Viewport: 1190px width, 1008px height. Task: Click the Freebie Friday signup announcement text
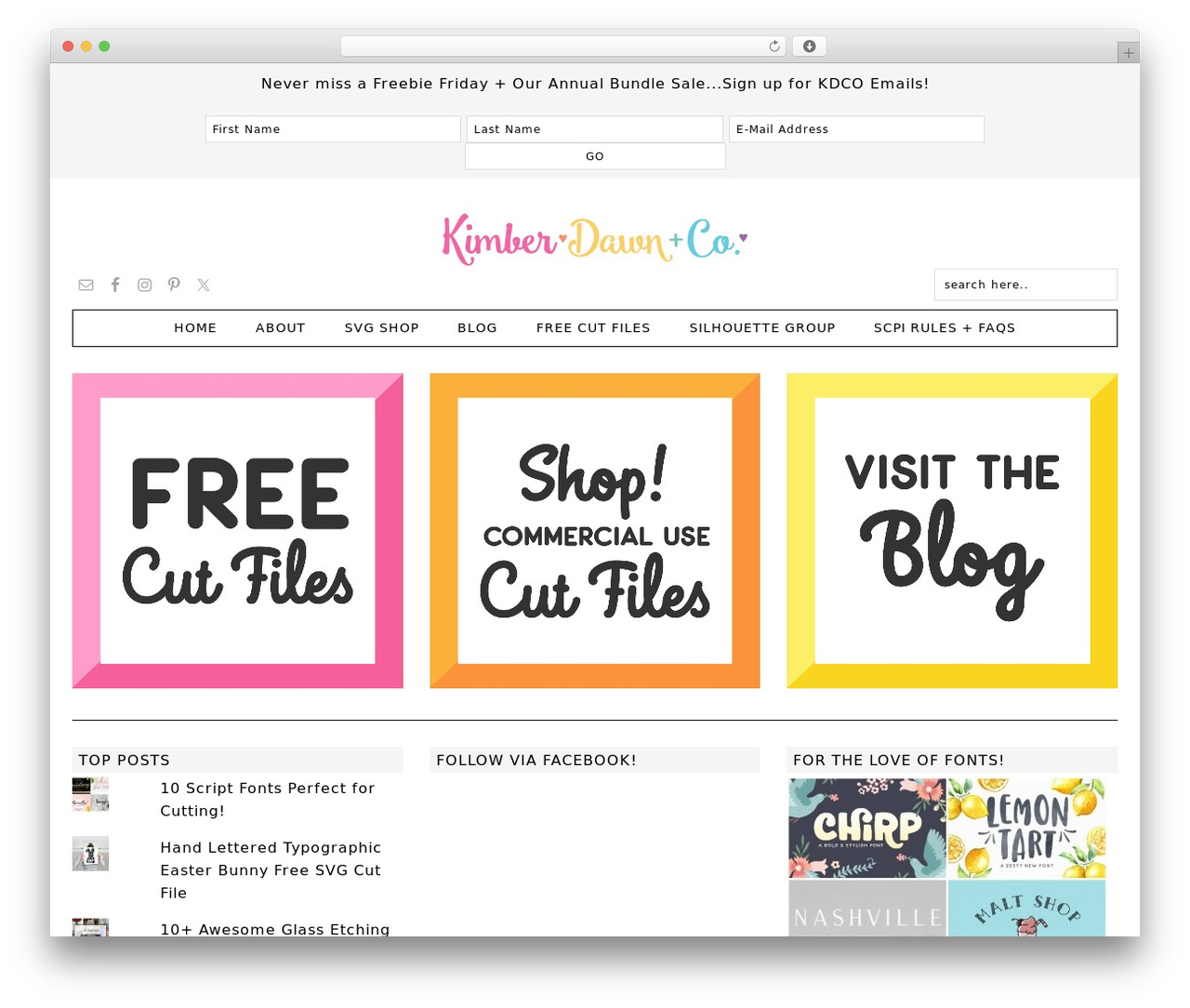(x=595, y=84)
